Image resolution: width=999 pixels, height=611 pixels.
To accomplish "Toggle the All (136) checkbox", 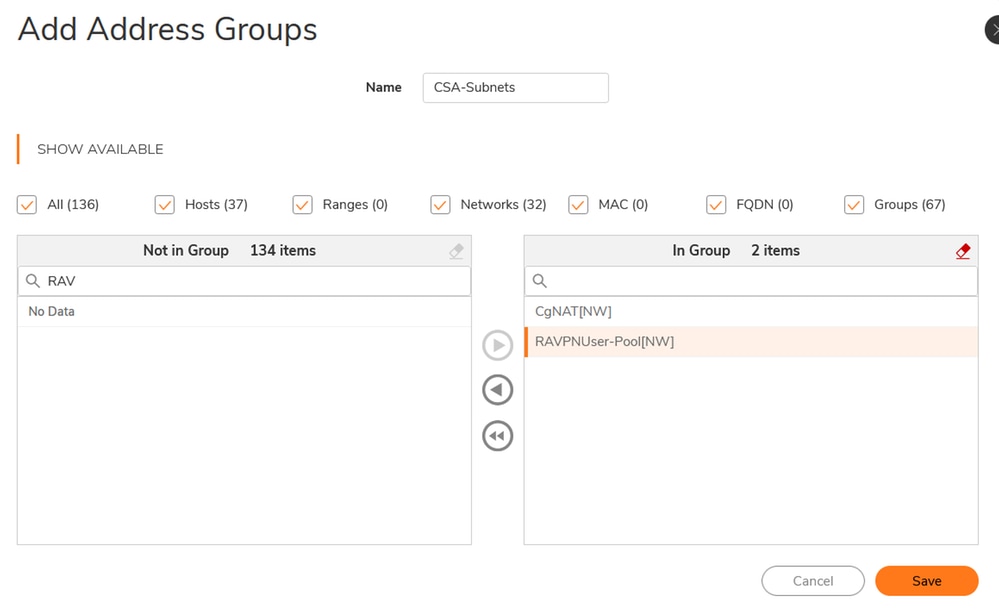I will pyautogui.click(x=27, y=205).
